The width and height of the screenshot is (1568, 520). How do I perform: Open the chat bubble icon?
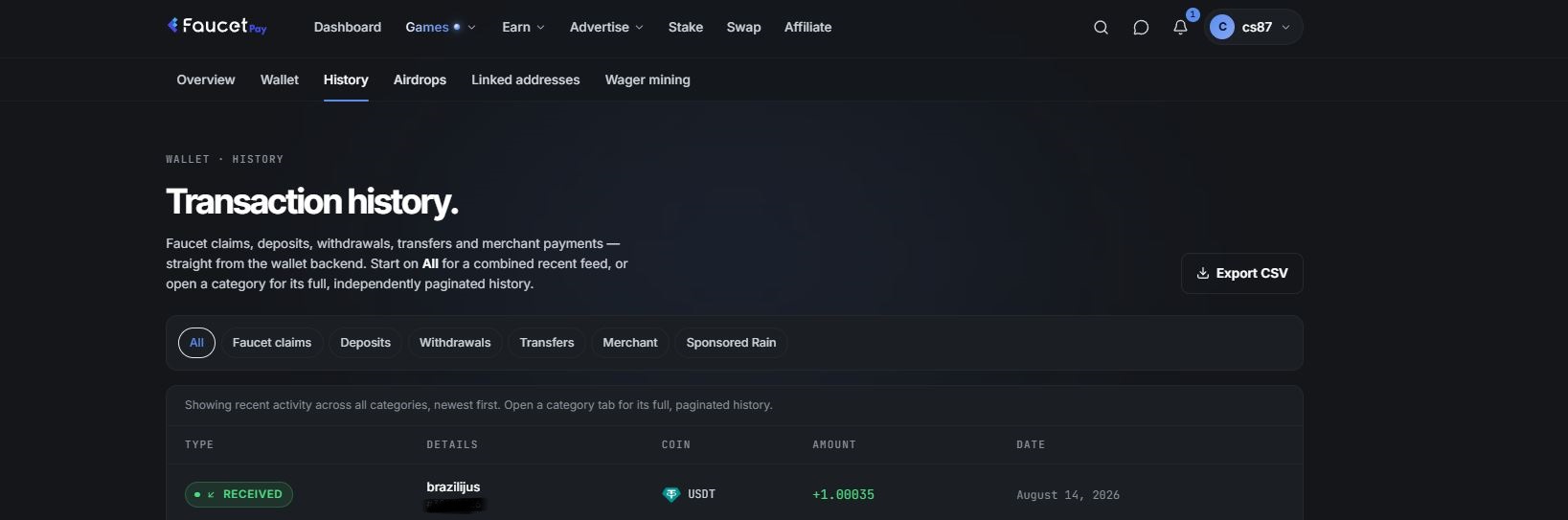1141,27
